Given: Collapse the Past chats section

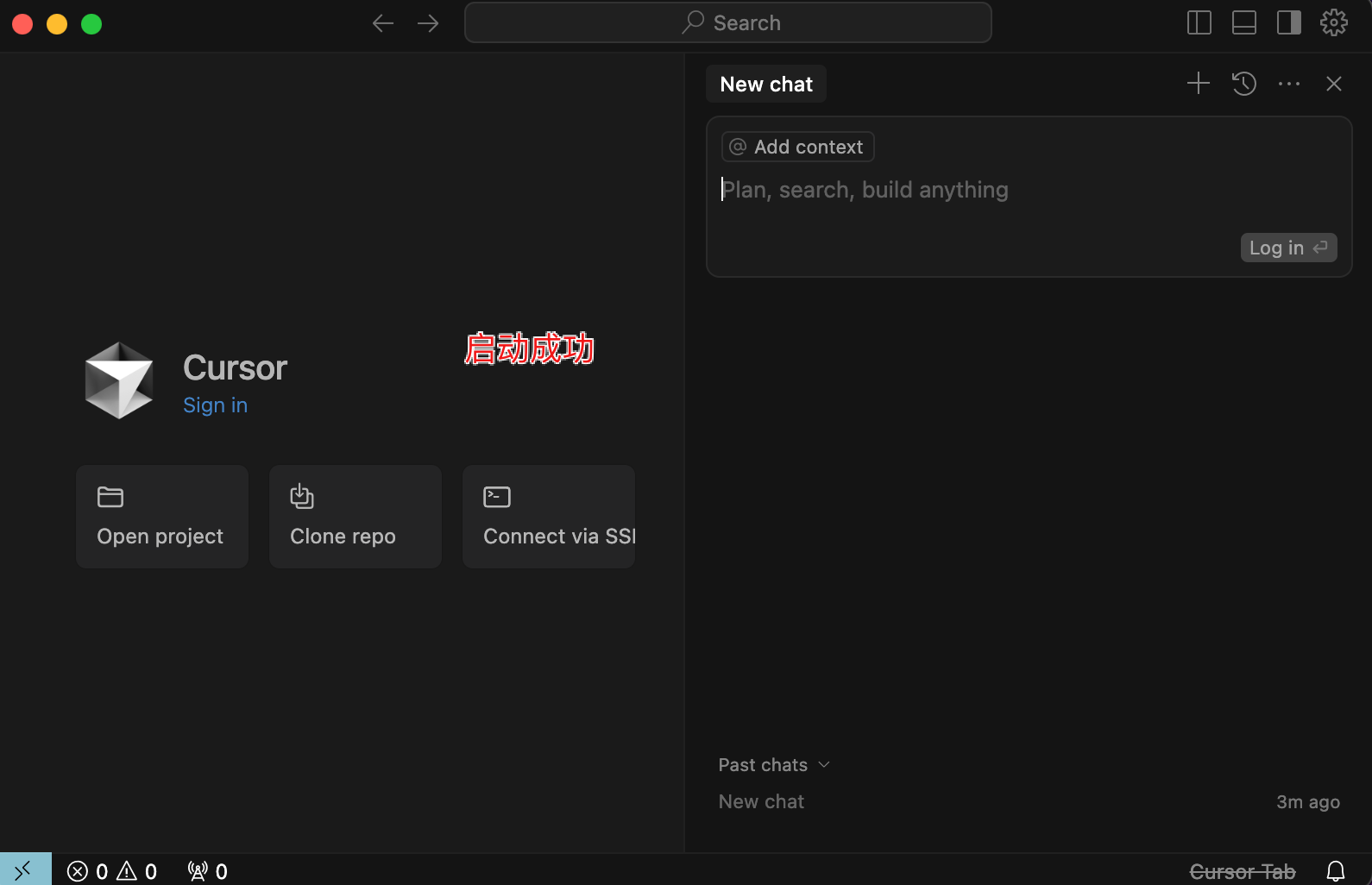Looking at the screenshot, I should coord(774,765).
